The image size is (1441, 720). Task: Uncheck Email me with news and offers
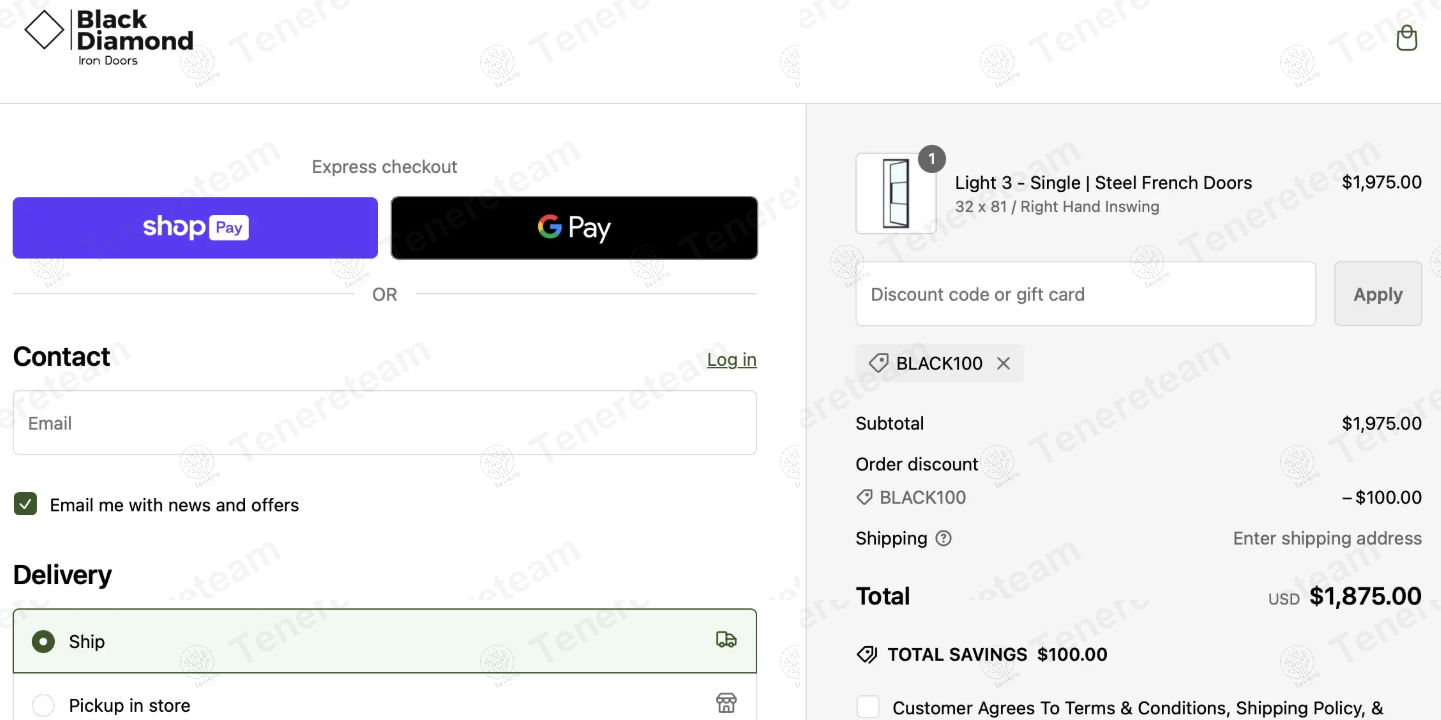(26, 504)
